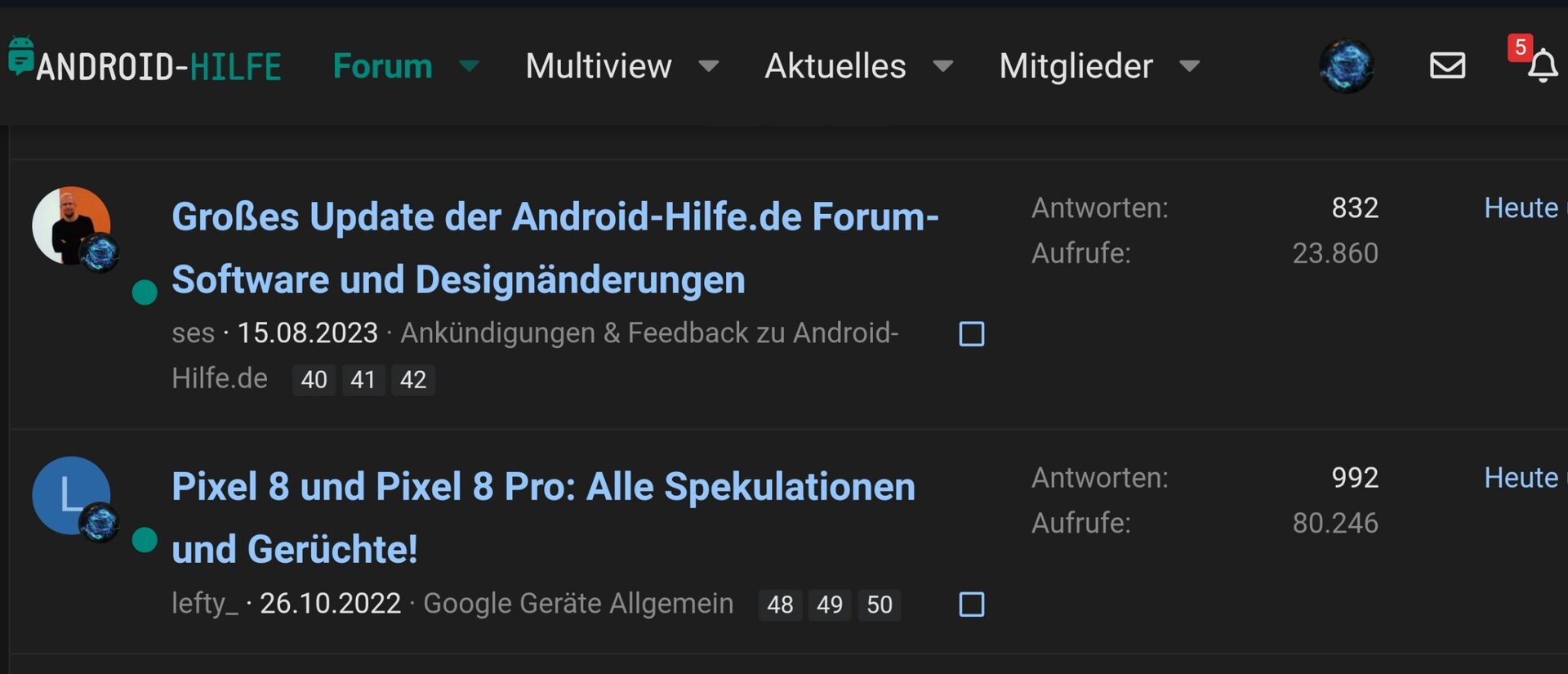Open the notifications bell
Image resolution: width=1568 pixels, height=674 pixels.
click(1542, 67)
